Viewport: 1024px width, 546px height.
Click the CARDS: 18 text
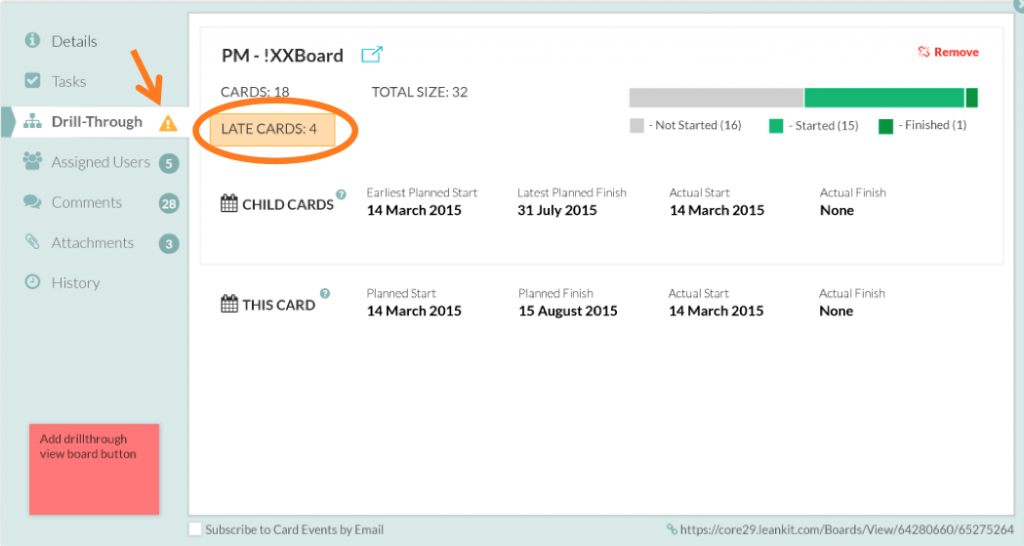pyautogui.click(x=255, y=92)
